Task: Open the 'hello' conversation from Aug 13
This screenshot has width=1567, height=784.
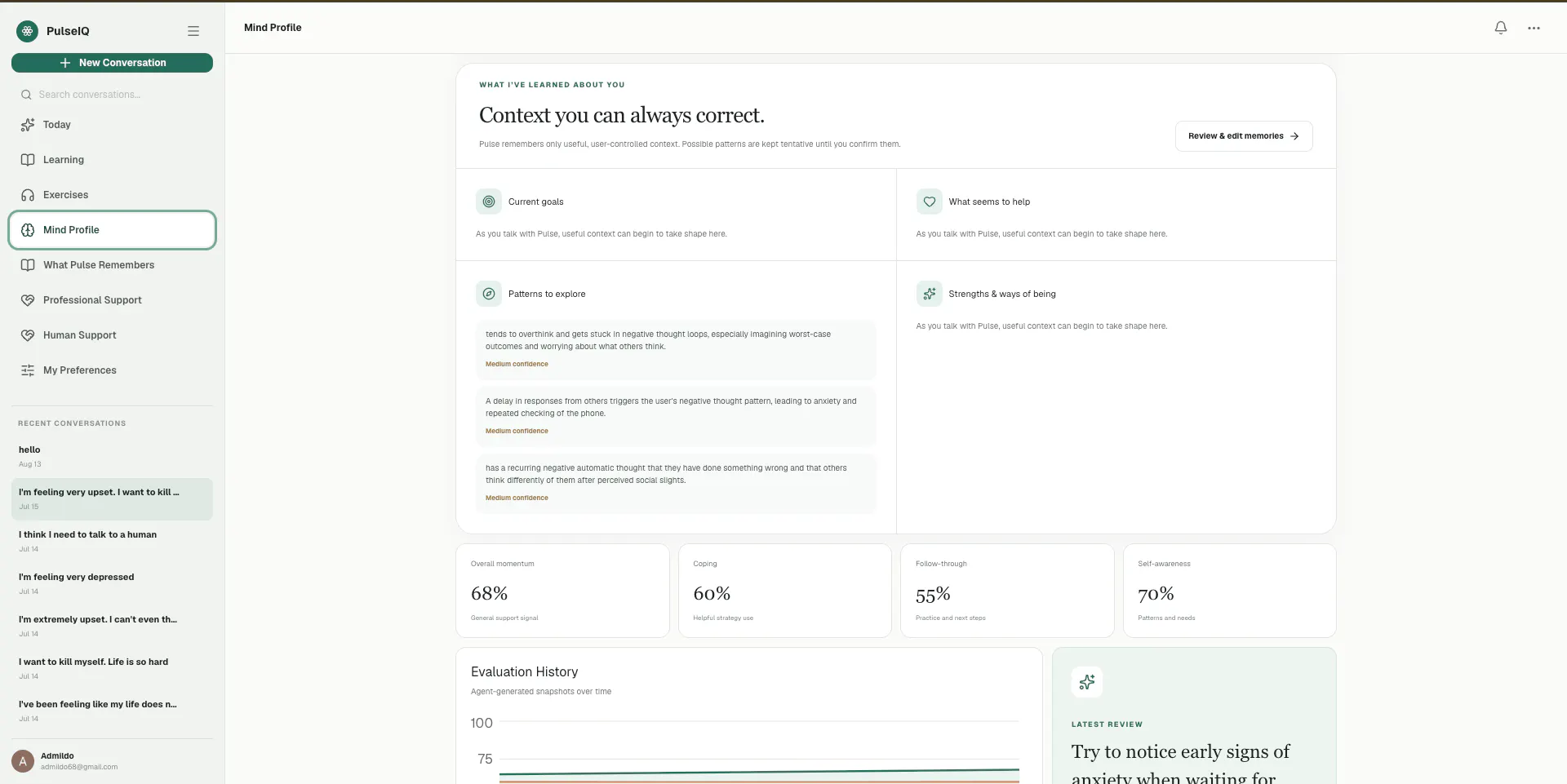Action: [112, 456]
